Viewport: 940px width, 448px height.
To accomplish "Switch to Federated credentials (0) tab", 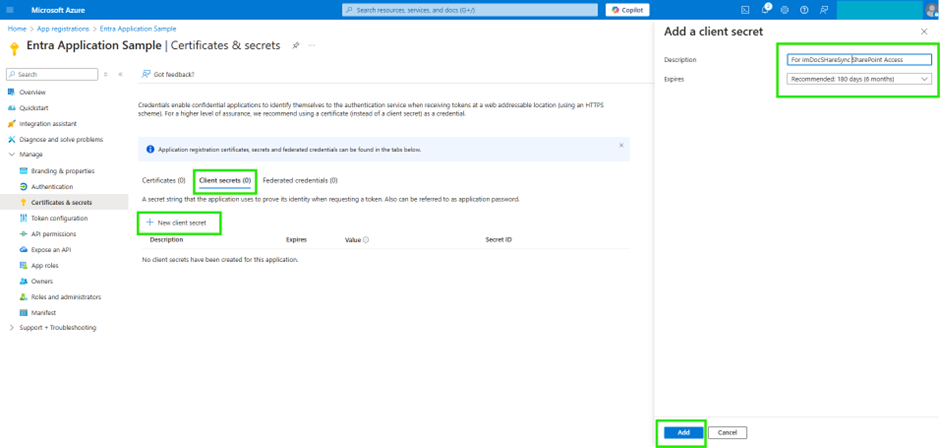I will (300, 180).
